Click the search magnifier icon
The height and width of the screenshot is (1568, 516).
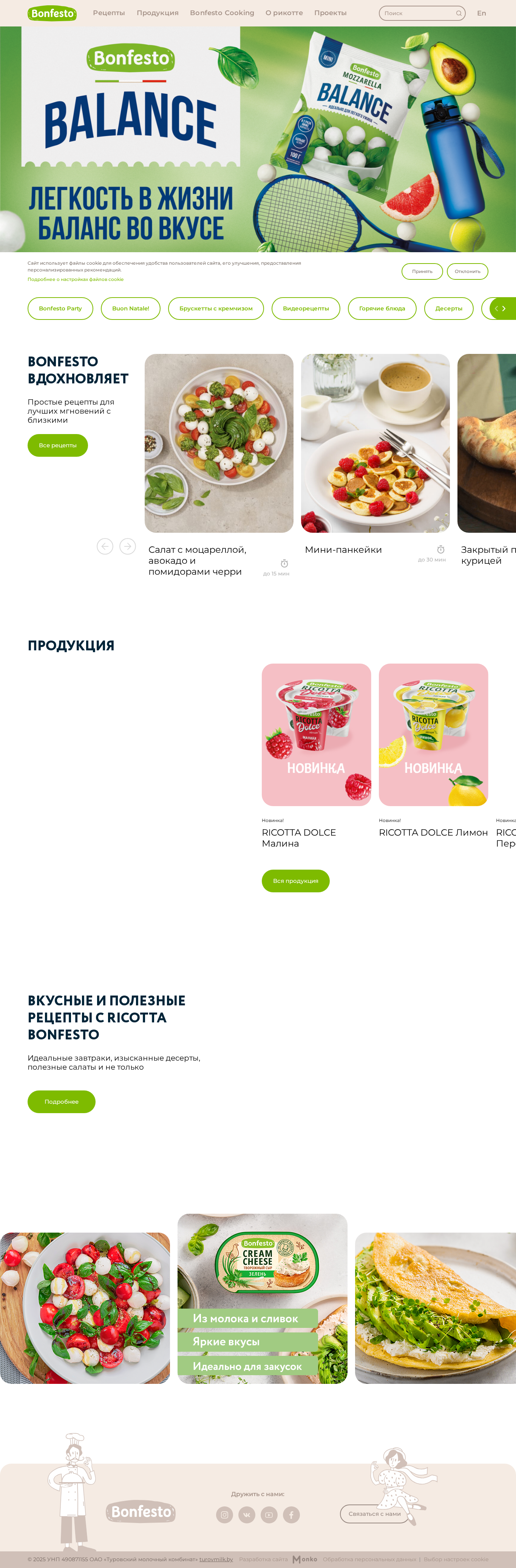(x=458, y=13)
